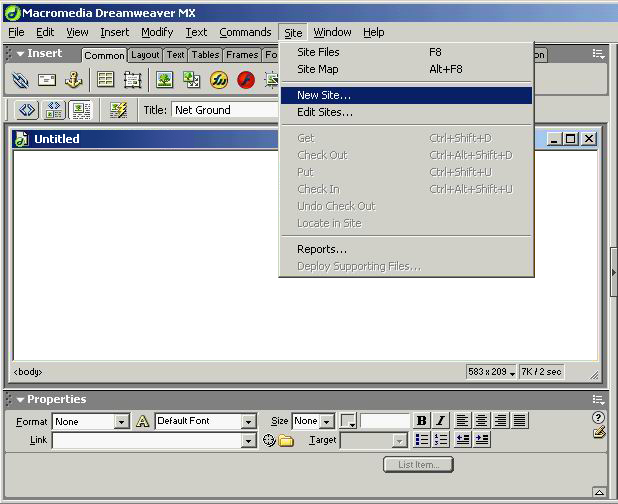Open the text color picker swatch
The image size is (618, 504).
[x=348, y=421]
